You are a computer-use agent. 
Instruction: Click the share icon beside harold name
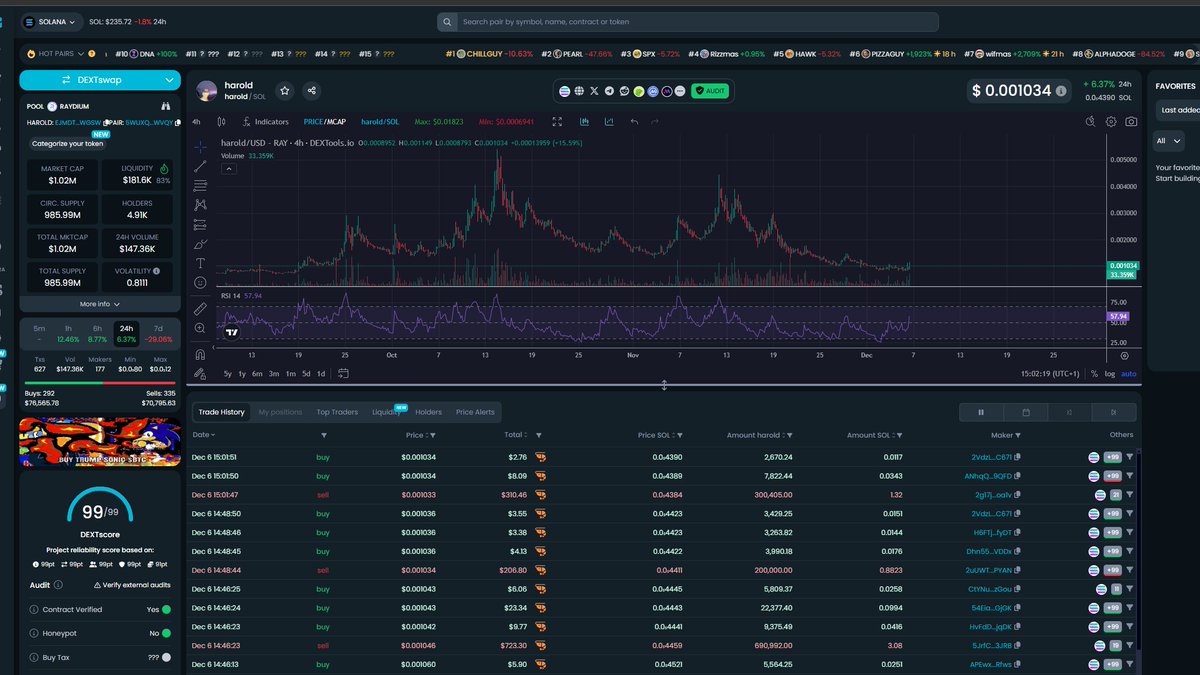point(312,91)
